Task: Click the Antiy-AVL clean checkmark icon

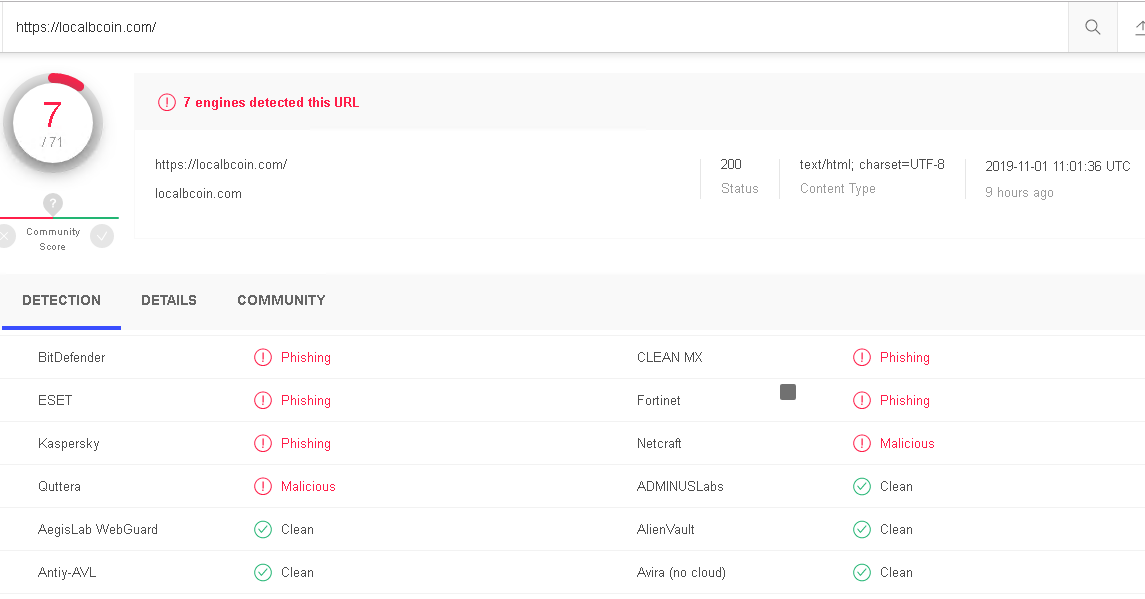Action: click(x=263, y=573)
